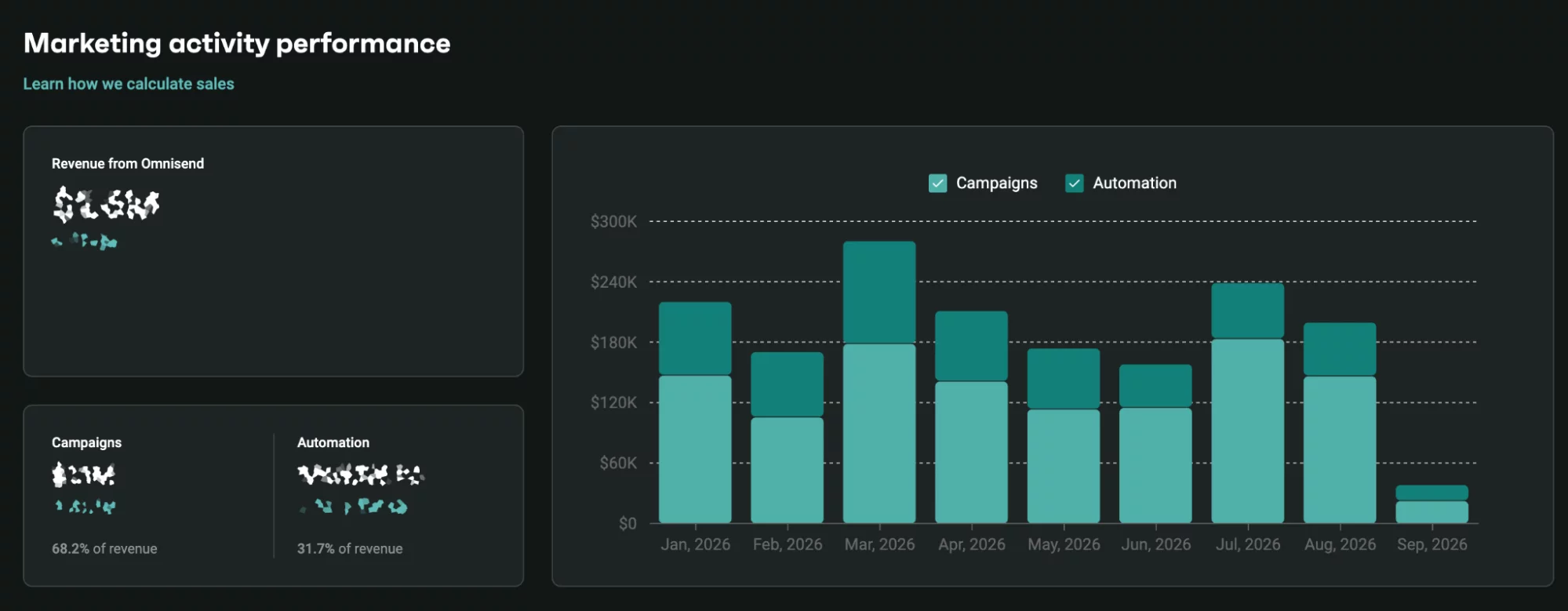Select the Jan, 2026 Campaigns bar segment
This screenshot has height=611, width=1568.
pos(695,449)
